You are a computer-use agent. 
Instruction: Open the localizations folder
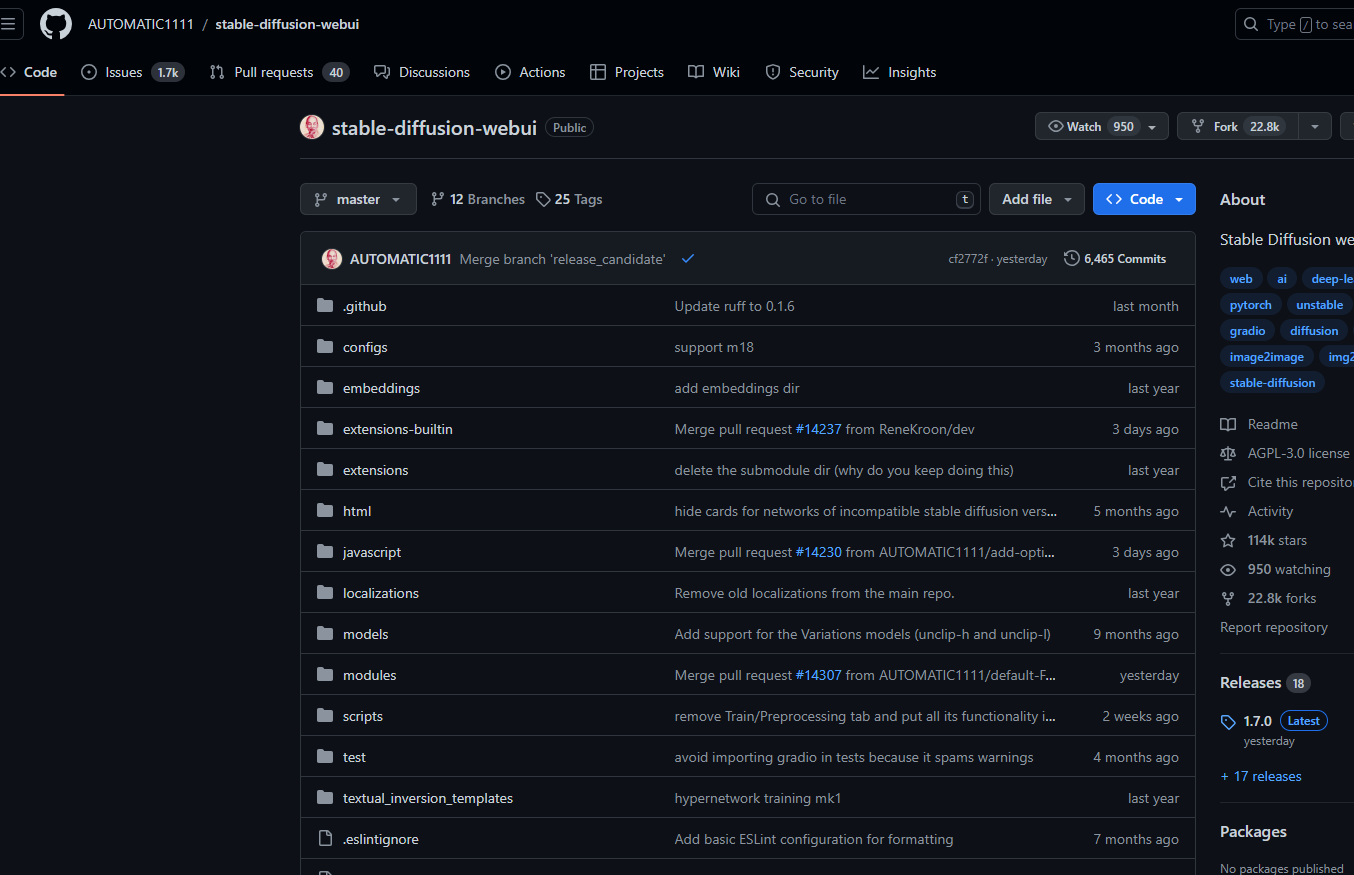[381, 593]
